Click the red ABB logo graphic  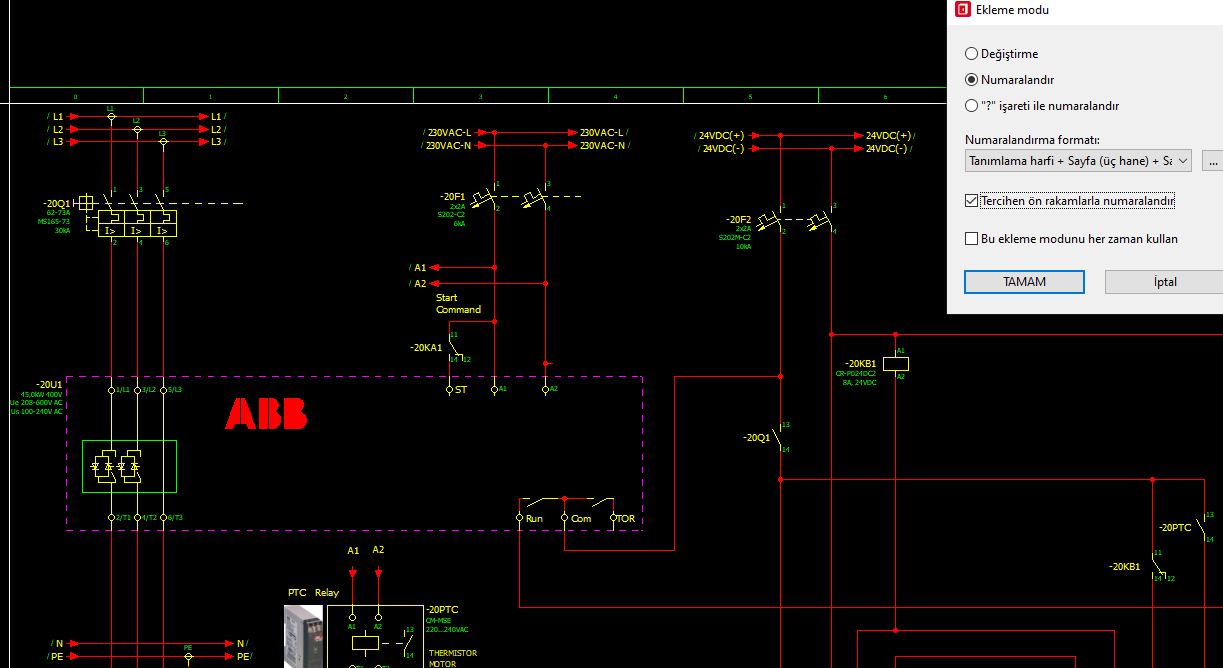tap(266, 414)
